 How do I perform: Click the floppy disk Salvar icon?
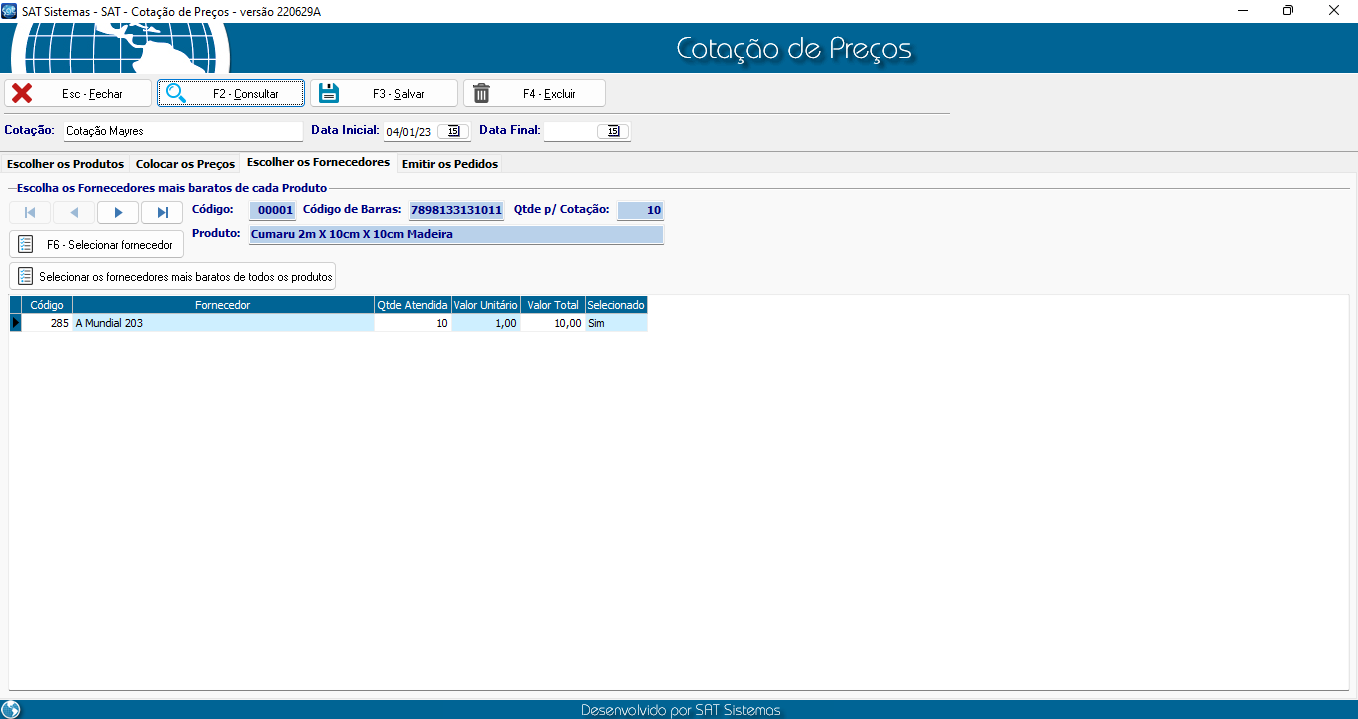pyautogui.click(x=329, y=94)
